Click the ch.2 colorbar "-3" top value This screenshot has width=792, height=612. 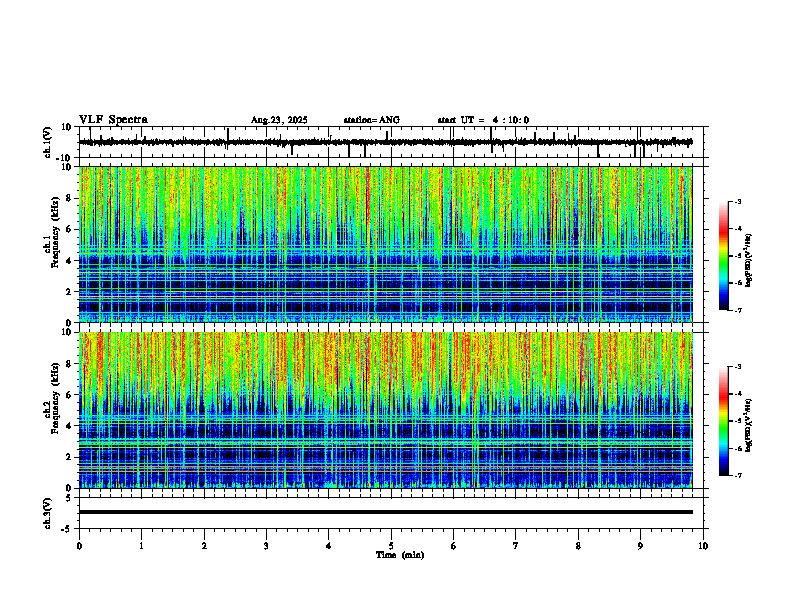(x=738, y=367)
